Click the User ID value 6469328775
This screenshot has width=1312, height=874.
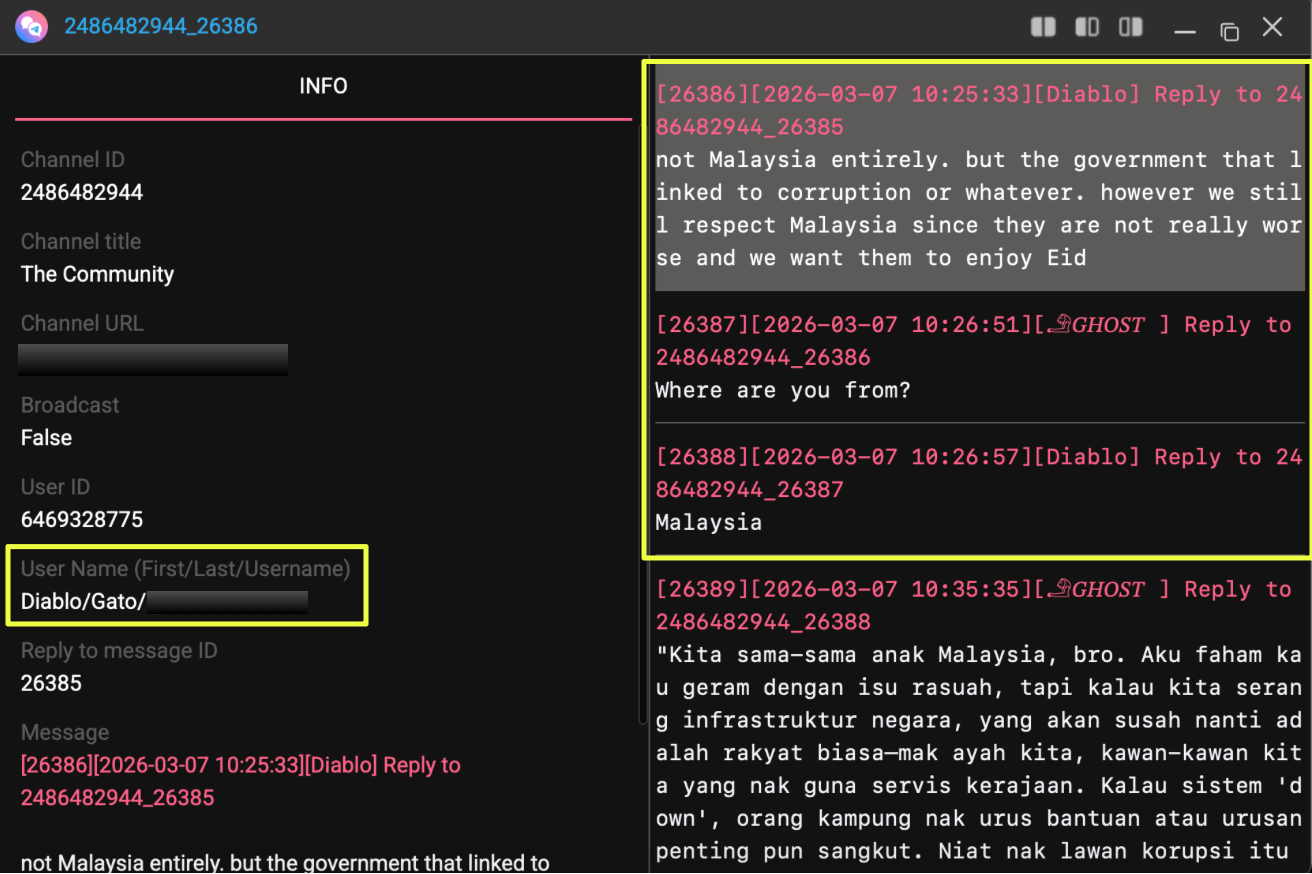pos(82,520)
